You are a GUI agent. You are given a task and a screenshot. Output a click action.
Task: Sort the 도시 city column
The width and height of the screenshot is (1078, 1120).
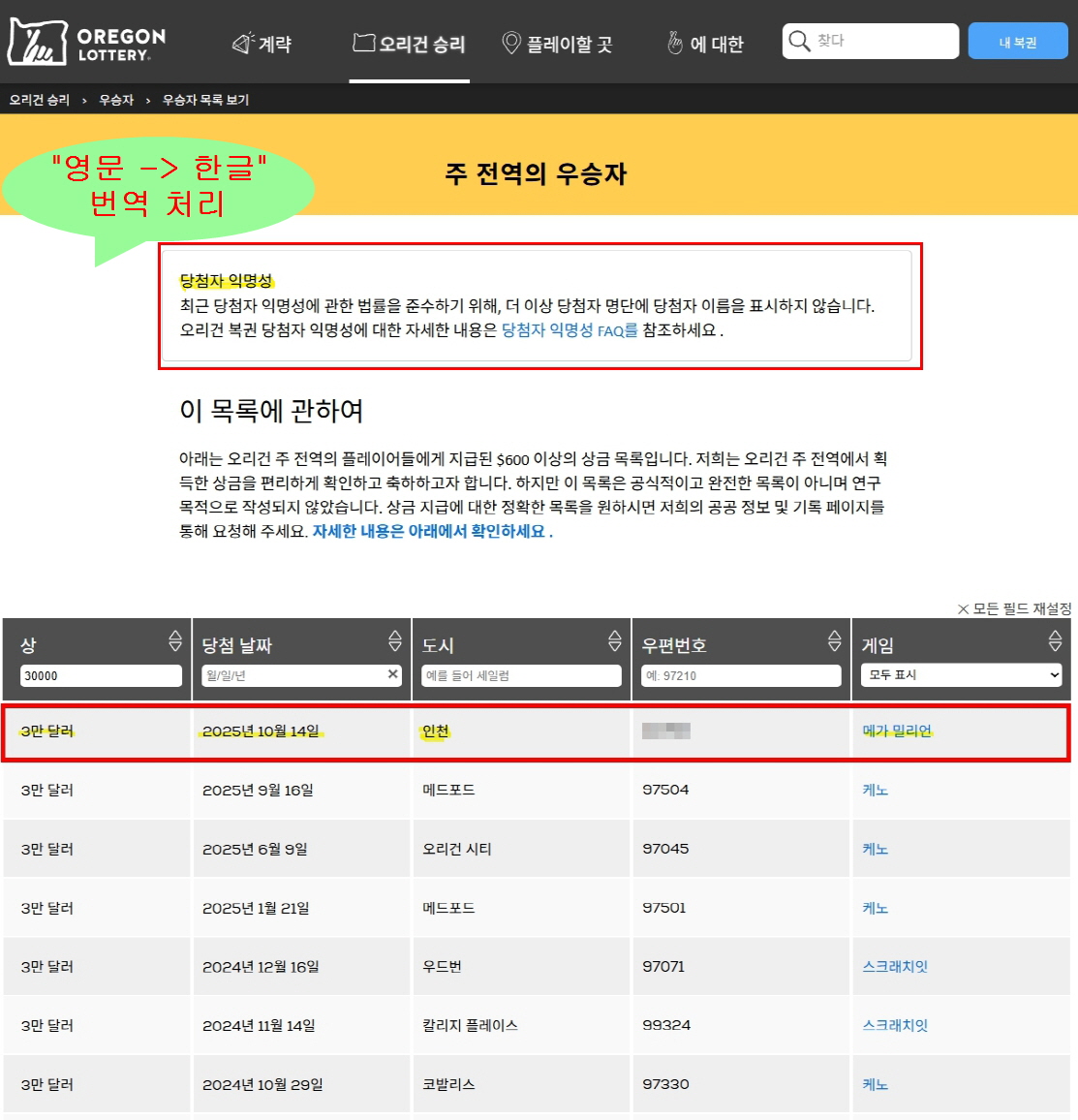[615, 640]
